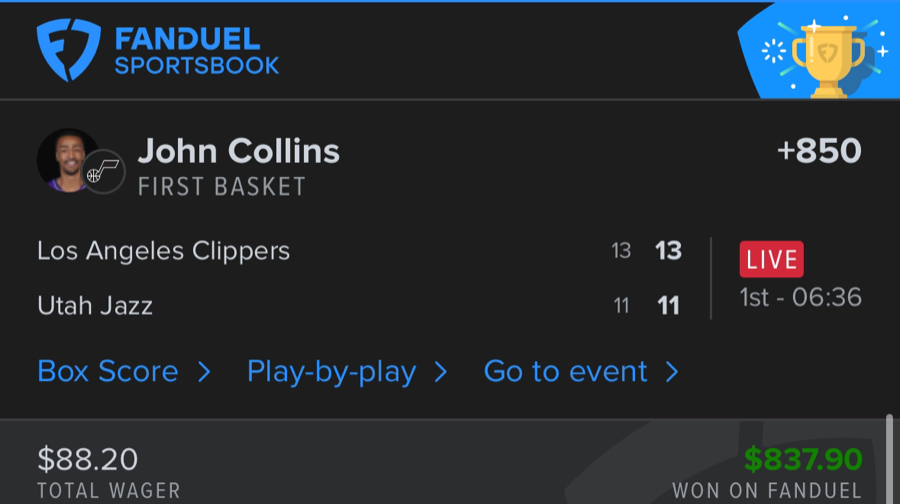
Task: Click the chevron after Go to event
Action: [x=672, y=372]
